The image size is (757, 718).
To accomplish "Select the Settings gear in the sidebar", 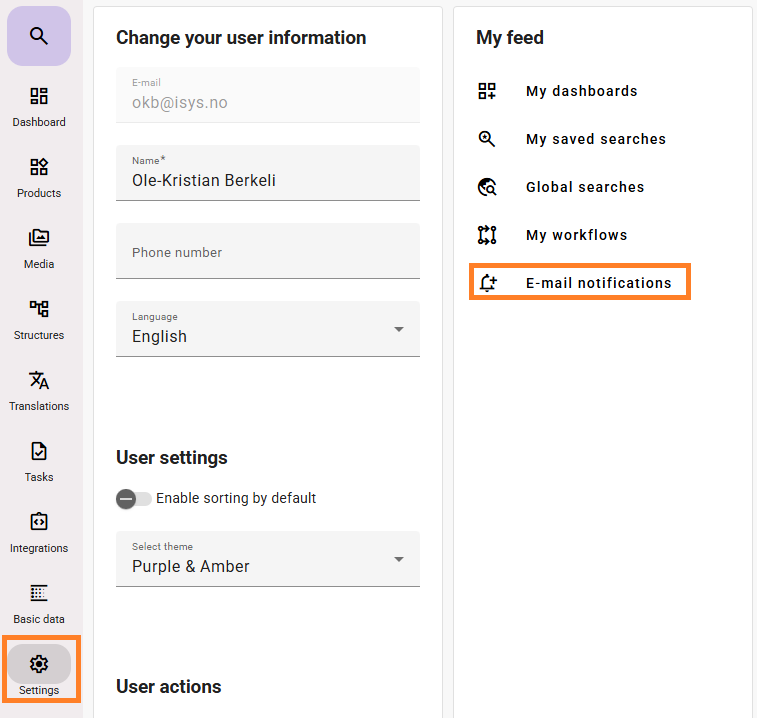I will [39, 664].
